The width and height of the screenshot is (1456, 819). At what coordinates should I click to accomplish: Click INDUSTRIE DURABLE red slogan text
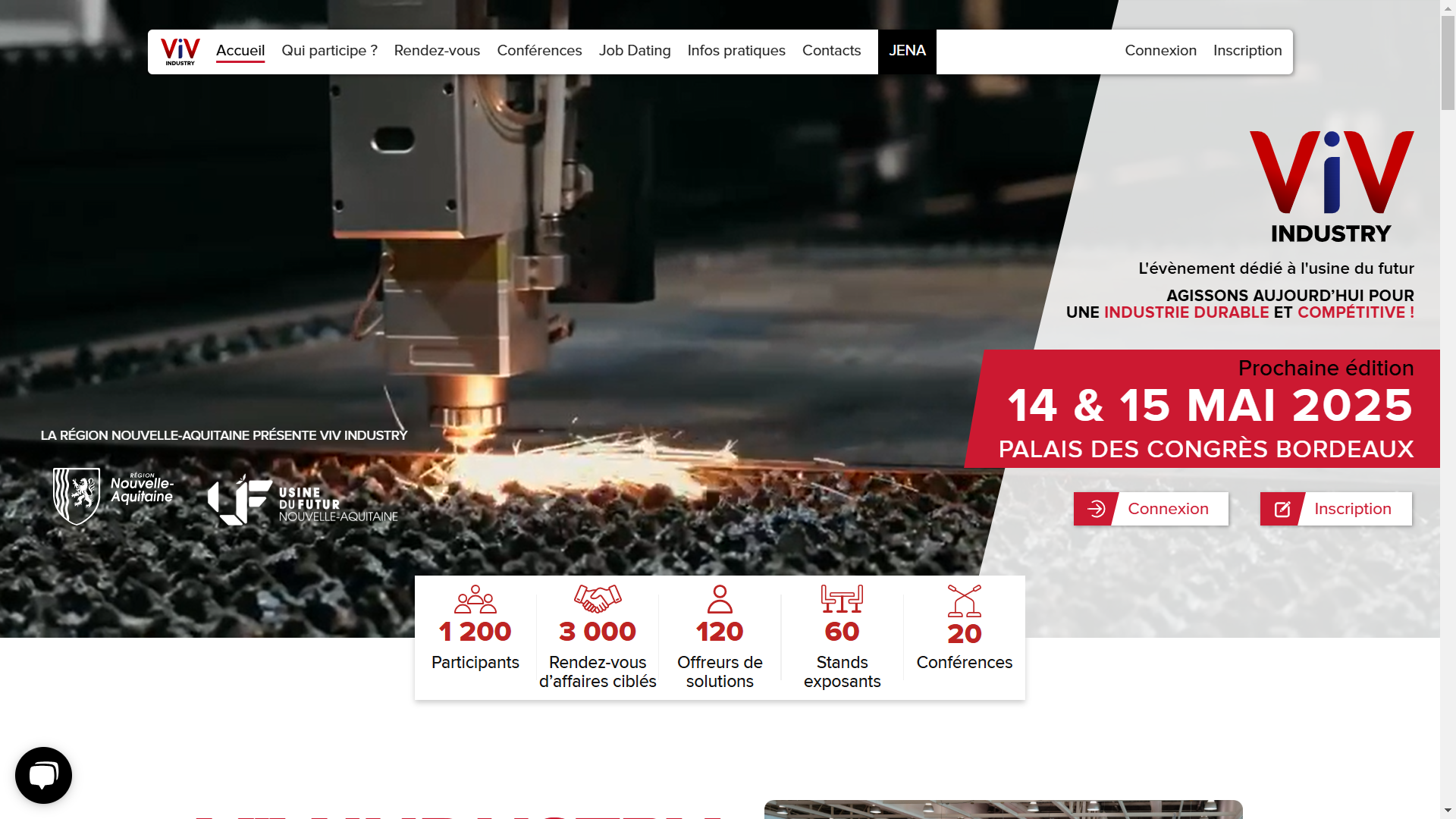pyautogui.click(x=1186, y=312)
